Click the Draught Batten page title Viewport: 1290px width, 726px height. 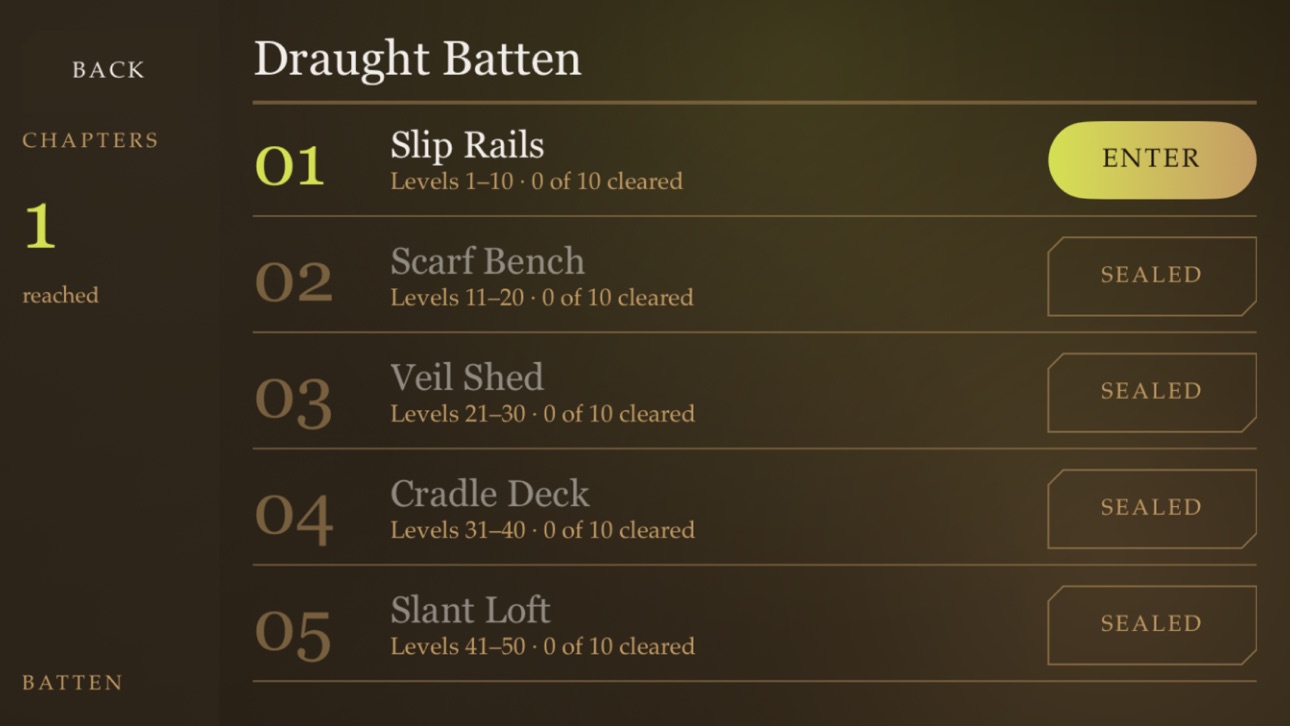[417, 60]
